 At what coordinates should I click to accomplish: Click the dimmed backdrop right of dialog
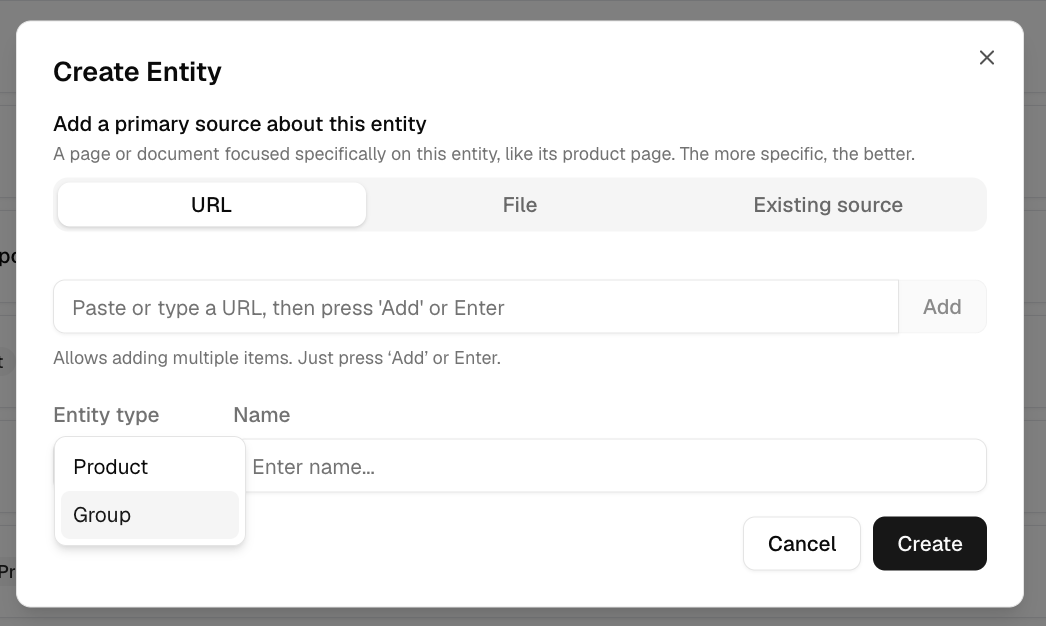1035,313
